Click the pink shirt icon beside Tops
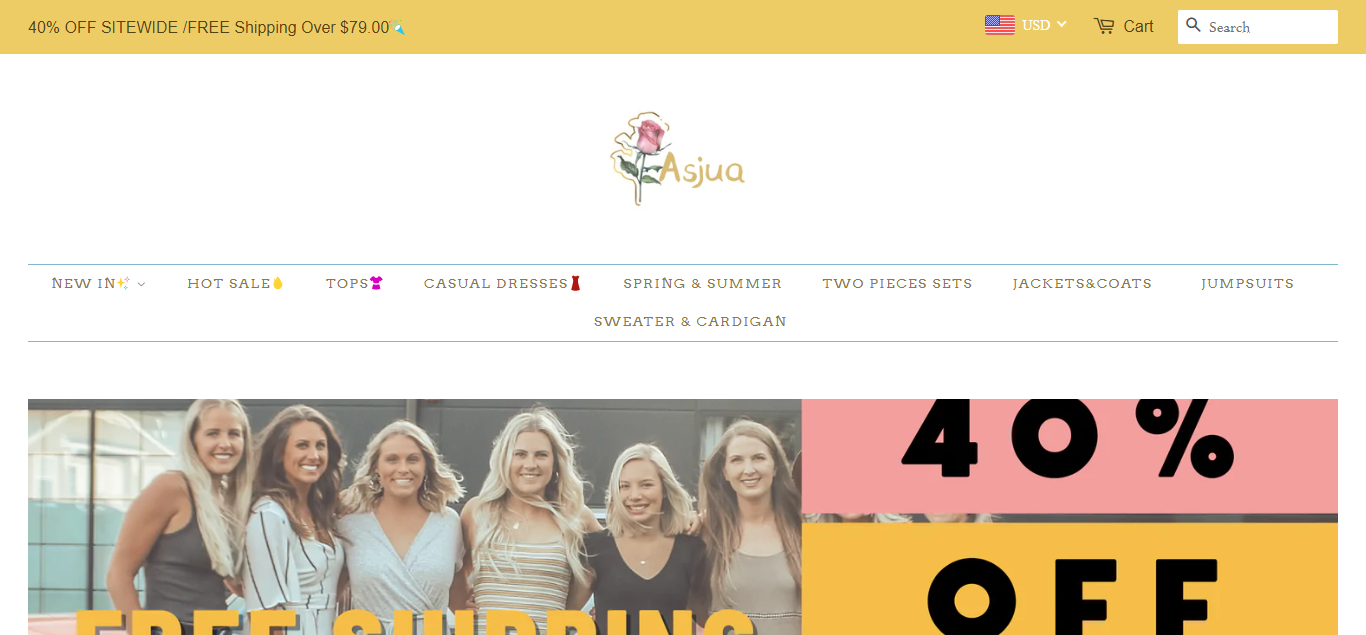The image size is (1366, 635). [x=376, y=284]
